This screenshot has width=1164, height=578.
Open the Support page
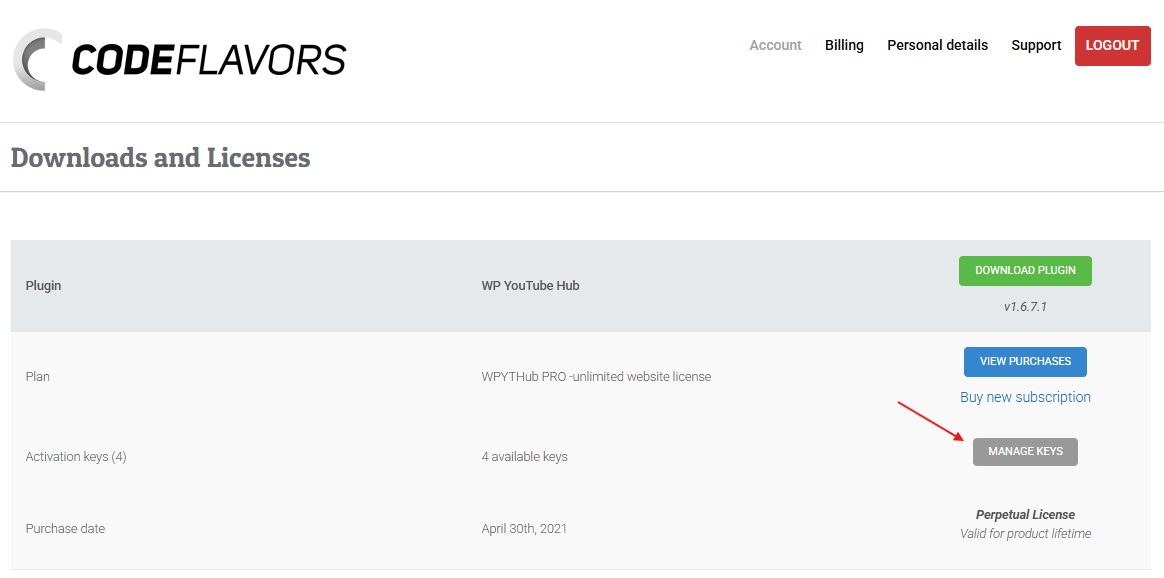(x=1036, y=45)
